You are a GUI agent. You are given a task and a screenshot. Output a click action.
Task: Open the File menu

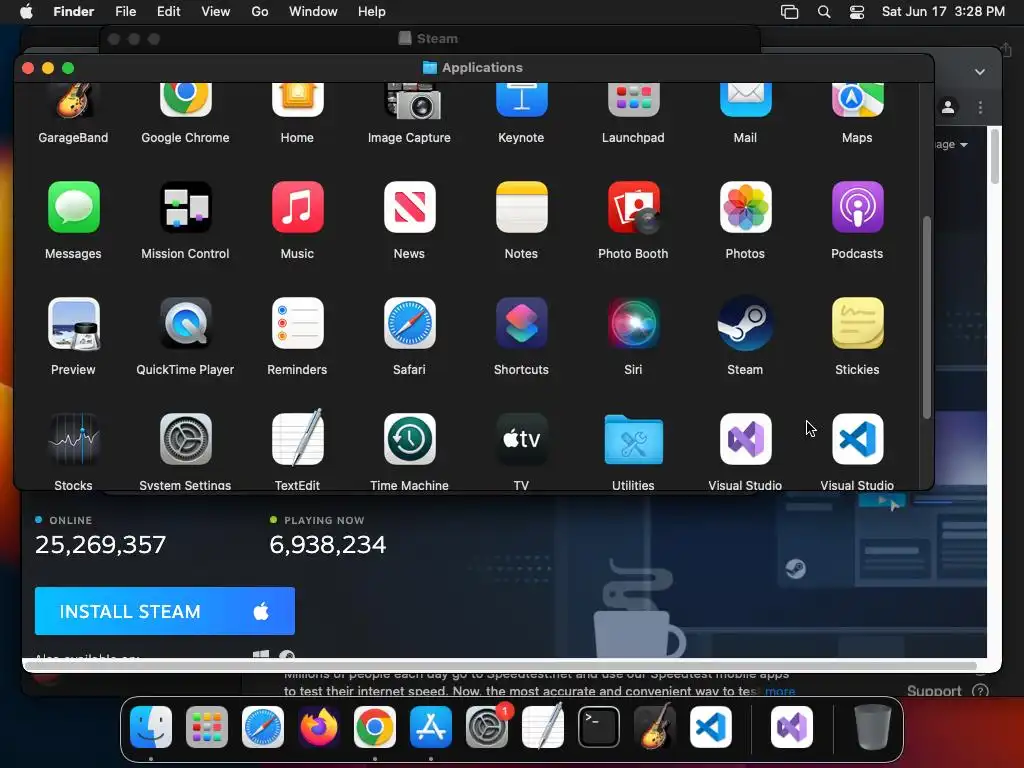[x=125, y=11]
